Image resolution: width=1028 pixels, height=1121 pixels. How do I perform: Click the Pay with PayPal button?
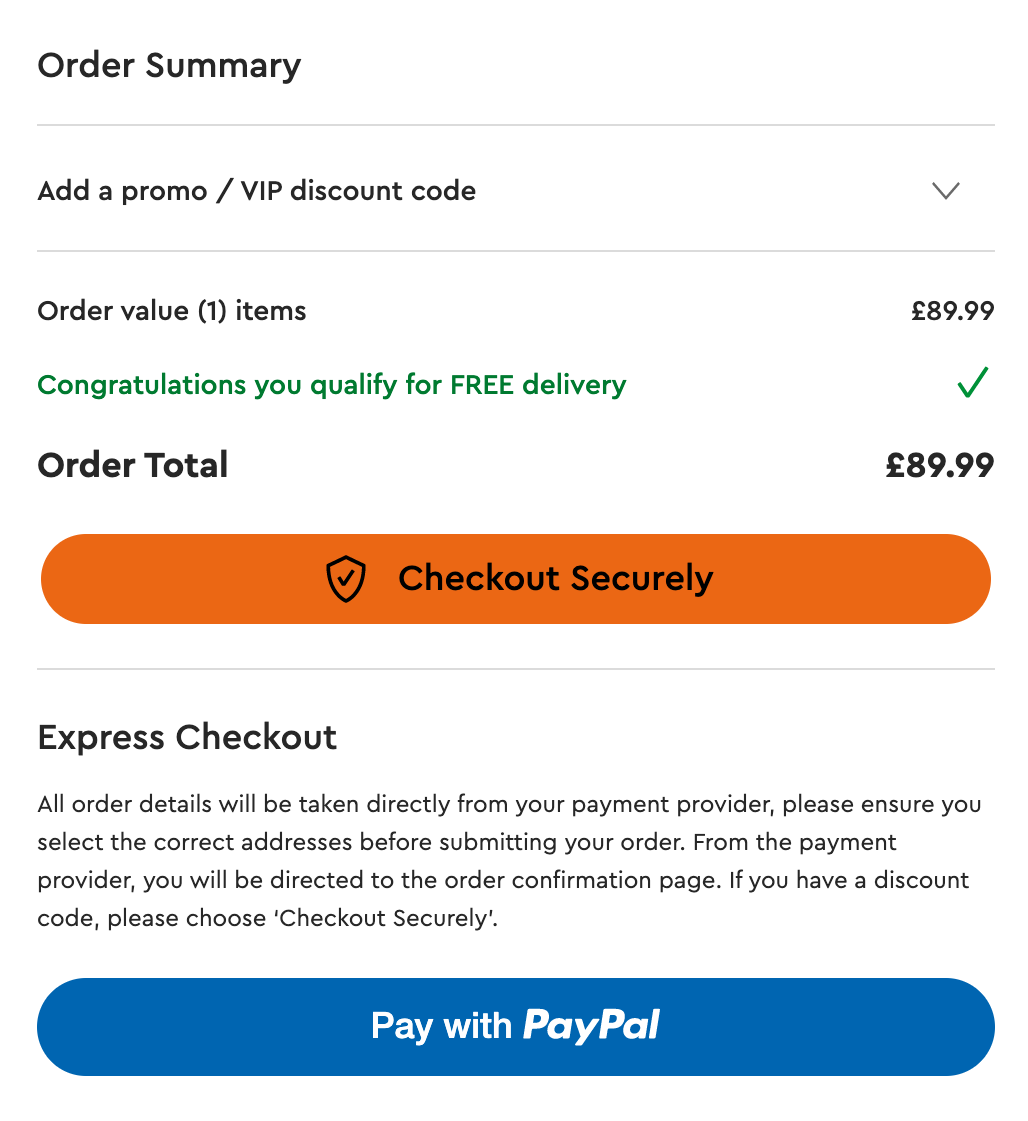point(514,1026)
